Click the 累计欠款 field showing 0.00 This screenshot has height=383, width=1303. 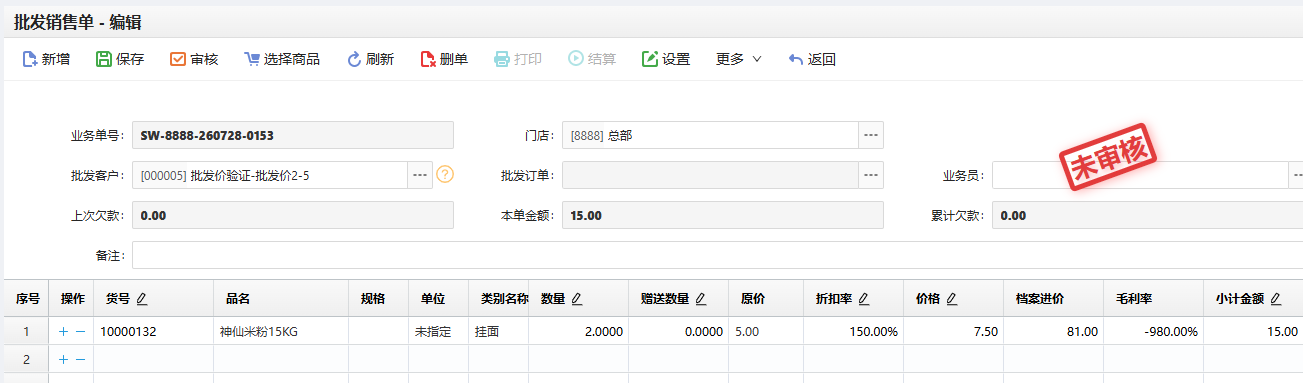click(x=1147, y=215)
